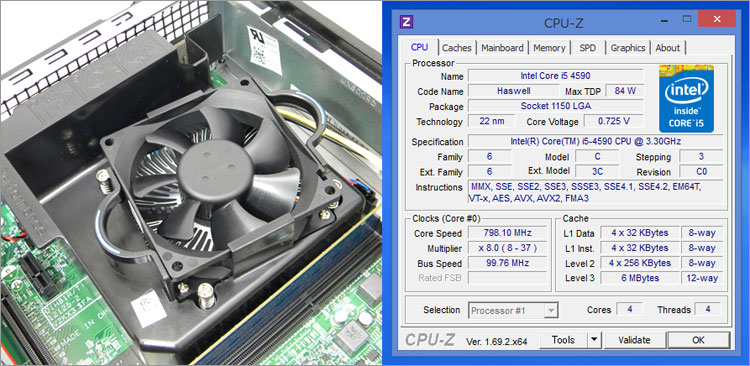Show the About tab
Viewport: 750px width, 366px height.
point(668,48)
